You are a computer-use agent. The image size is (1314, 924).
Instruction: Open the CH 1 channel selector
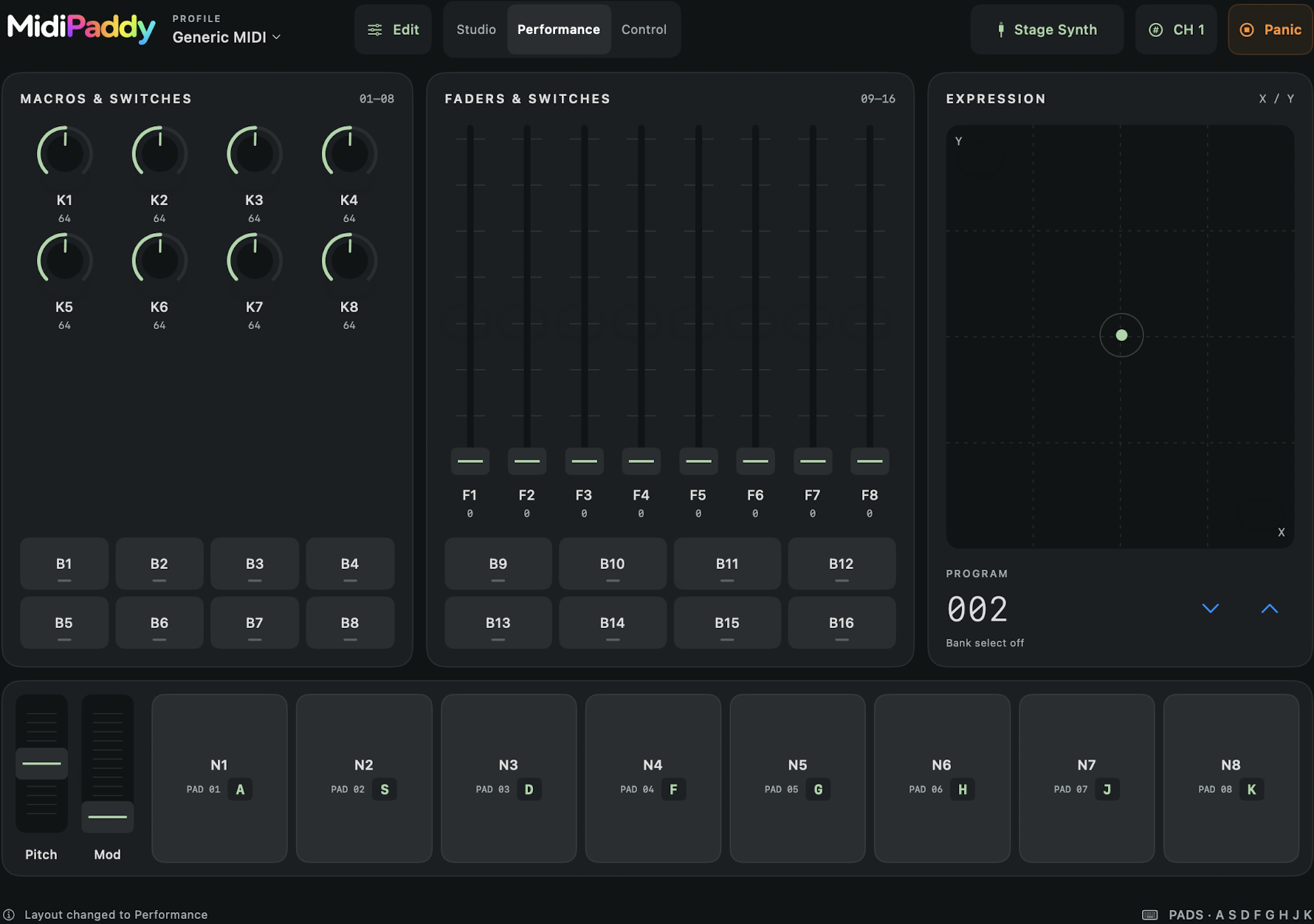[1176, 30]
